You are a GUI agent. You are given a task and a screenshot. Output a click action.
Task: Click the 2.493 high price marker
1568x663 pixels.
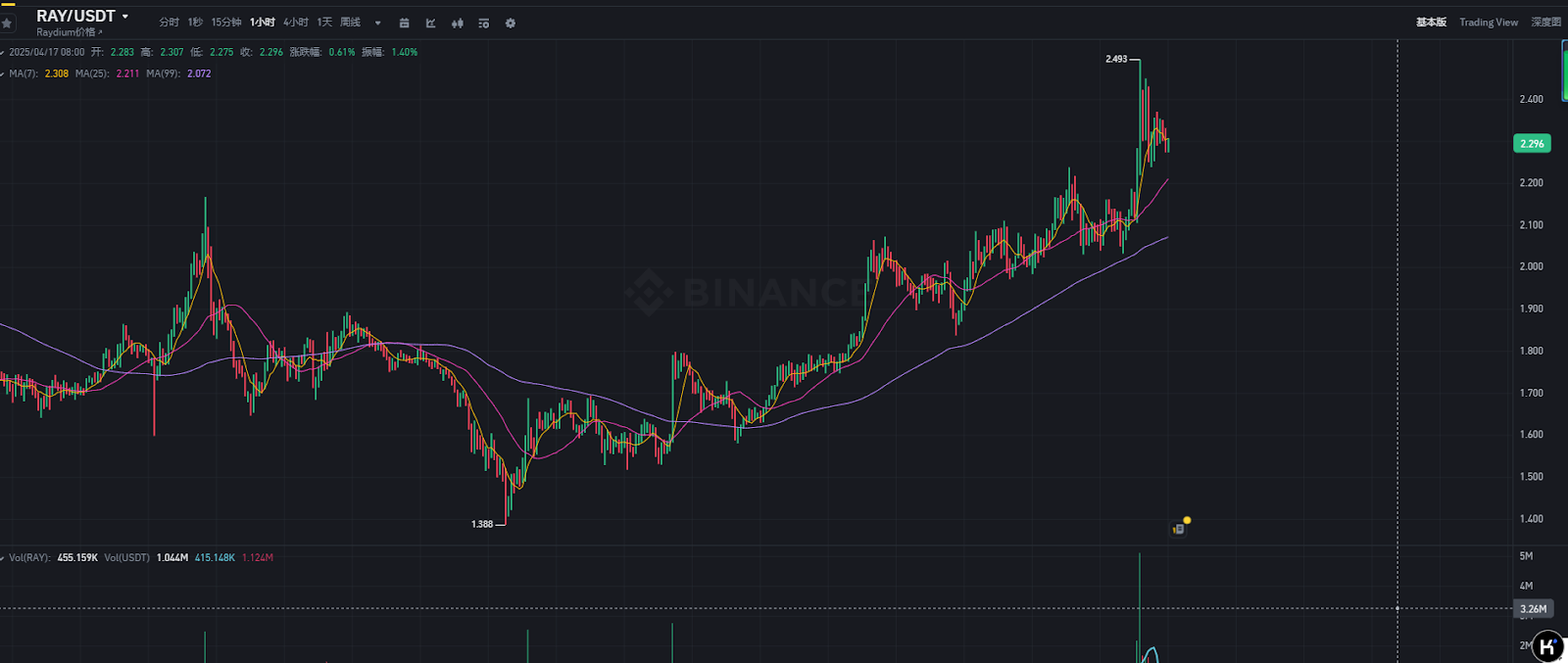click(1116, 59)
